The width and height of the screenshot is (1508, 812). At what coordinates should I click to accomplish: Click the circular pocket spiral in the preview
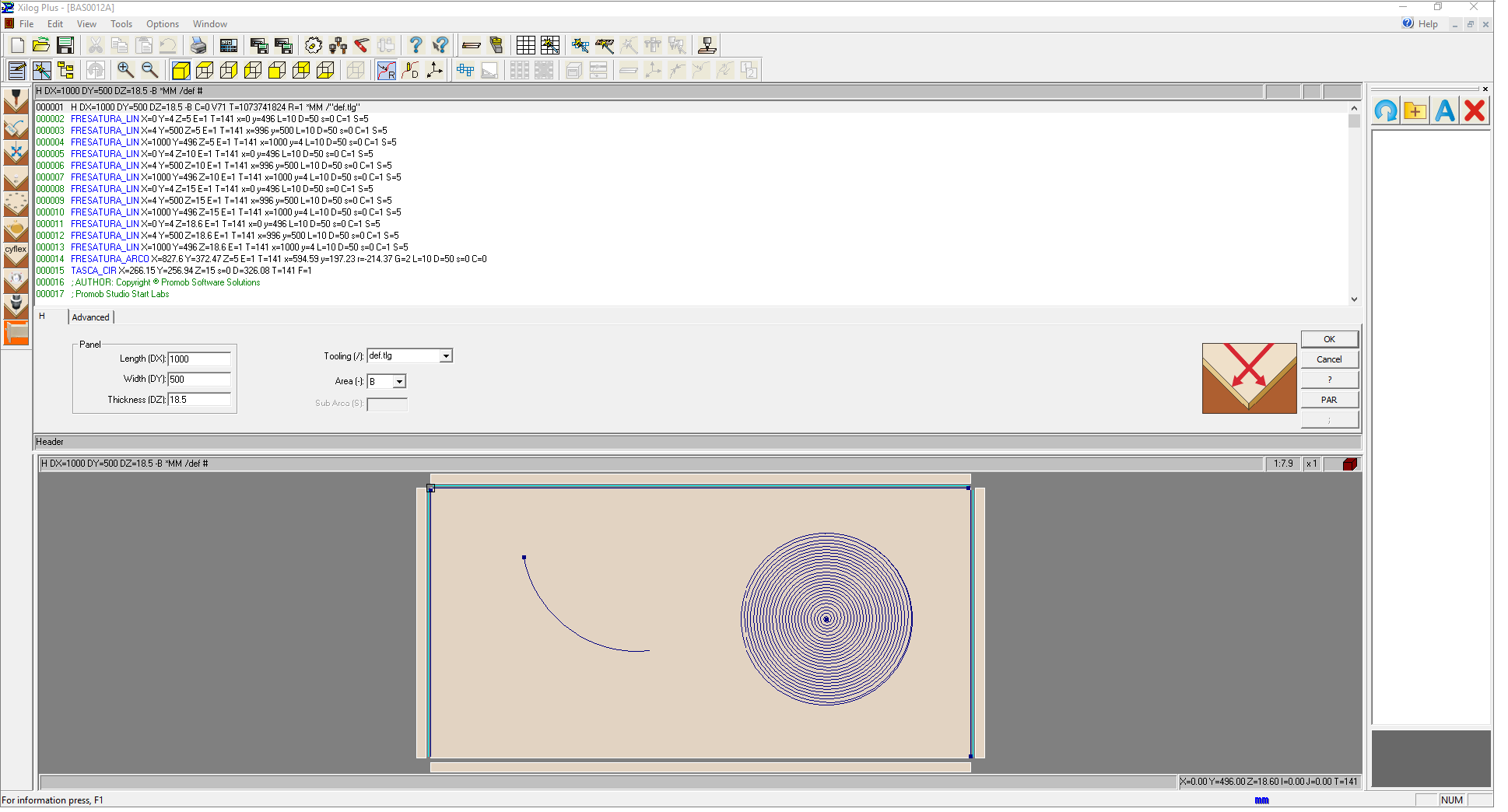826,619
